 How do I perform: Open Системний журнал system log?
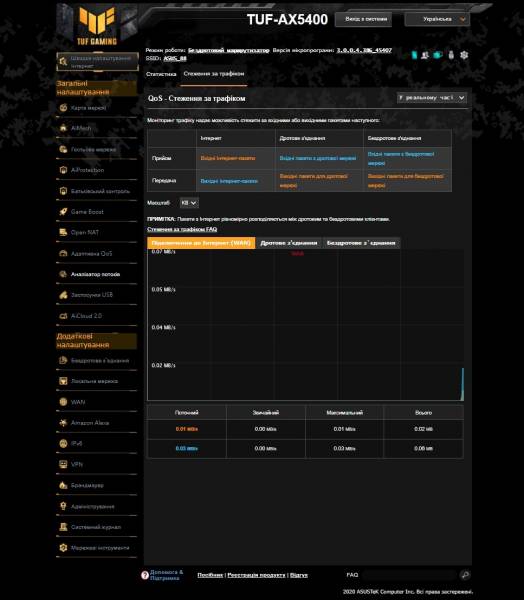[96, 527]
